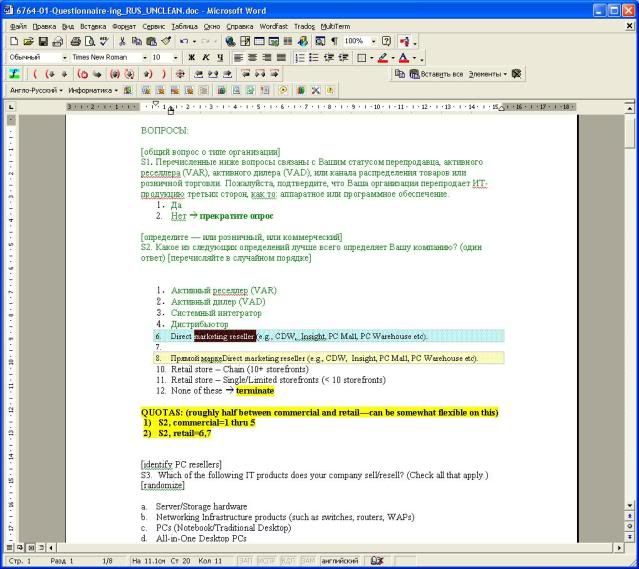The height and width of the screenshot is (569, 639).
Task: Open the style dropdown showing Обычный
Action: [64, 58]
